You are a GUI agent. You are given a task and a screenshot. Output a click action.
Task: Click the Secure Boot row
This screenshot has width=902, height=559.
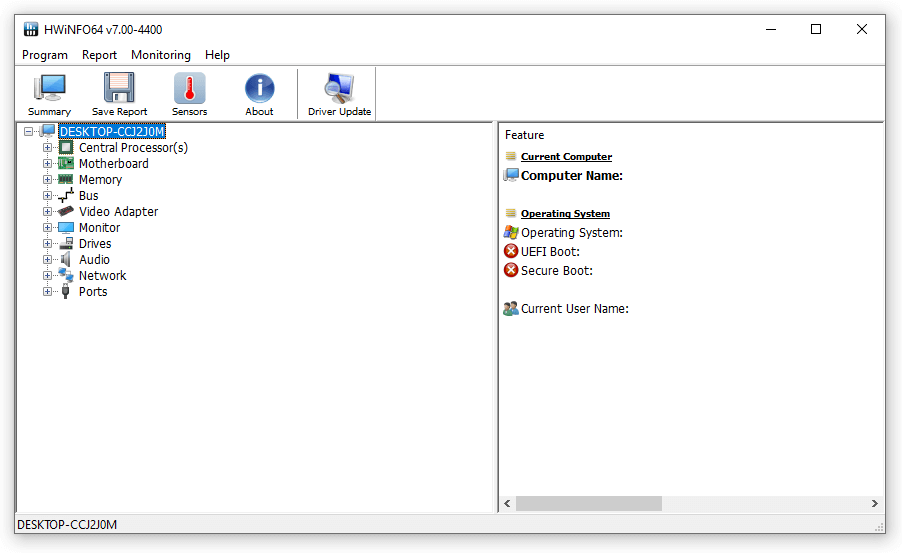coord(557,270)
